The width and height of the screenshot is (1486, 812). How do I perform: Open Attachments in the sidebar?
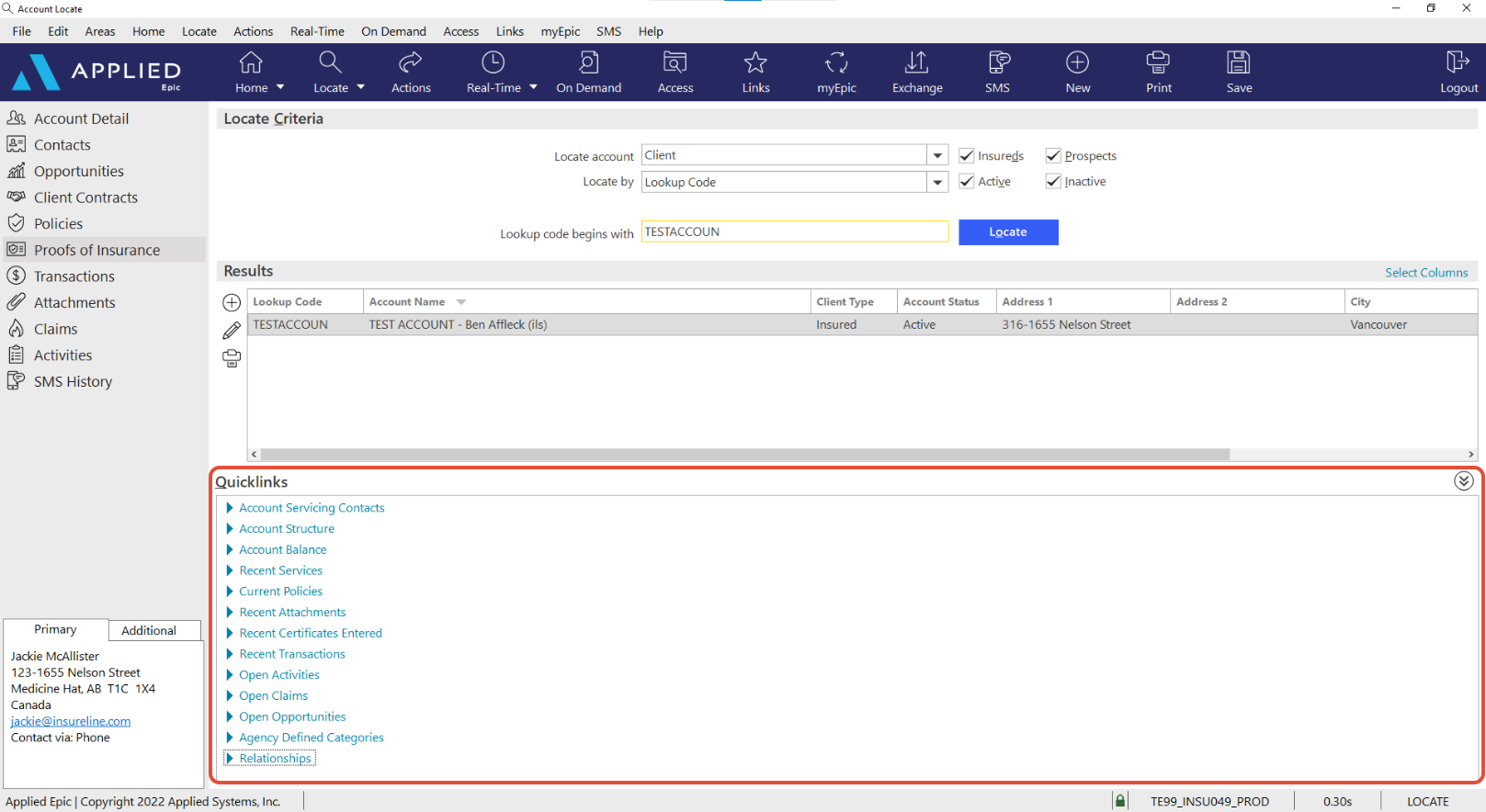[74, 302]
